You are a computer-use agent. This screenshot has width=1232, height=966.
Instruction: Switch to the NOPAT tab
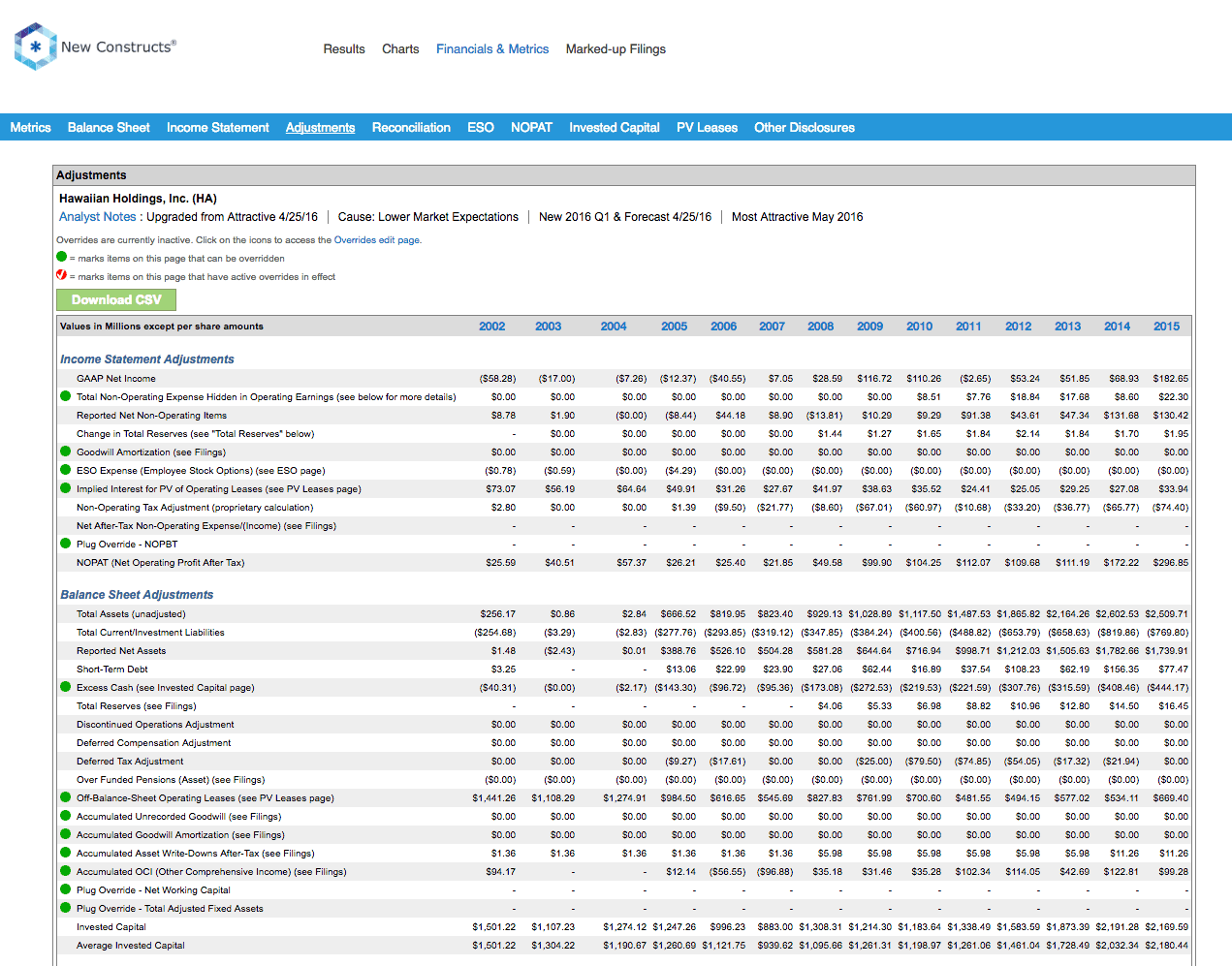coord(531,128)
